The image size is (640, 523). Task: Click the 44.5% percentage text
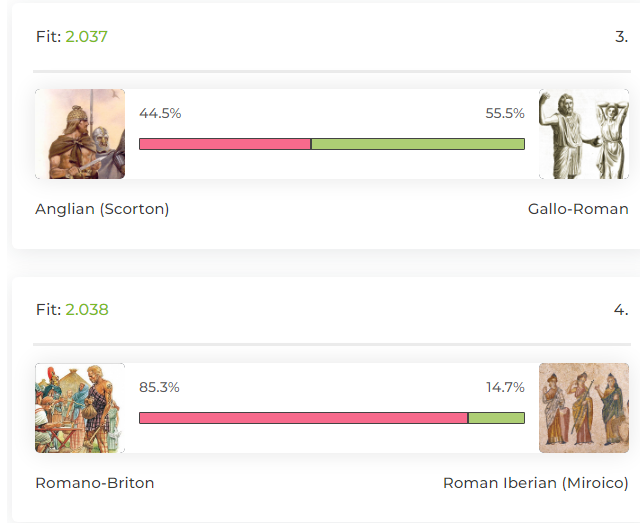(x=160, y=113)
